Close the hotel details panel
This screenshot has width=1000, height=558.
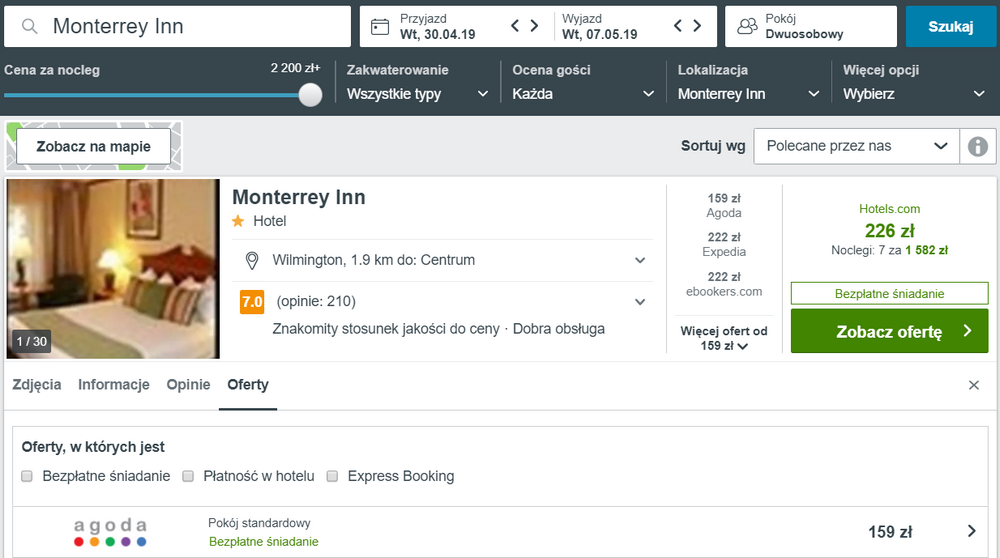pyautogui.click(x=974, y=385)
